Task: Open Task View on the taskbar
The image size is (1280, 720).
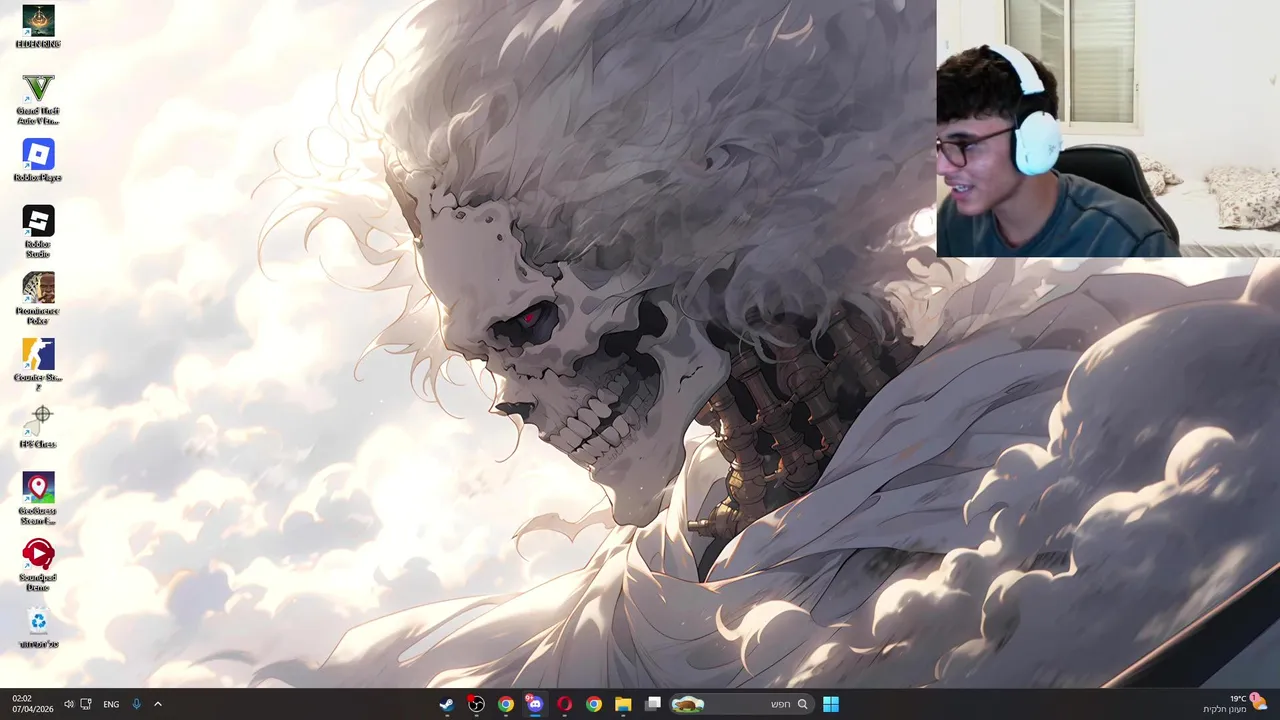Action: (653, 704)
